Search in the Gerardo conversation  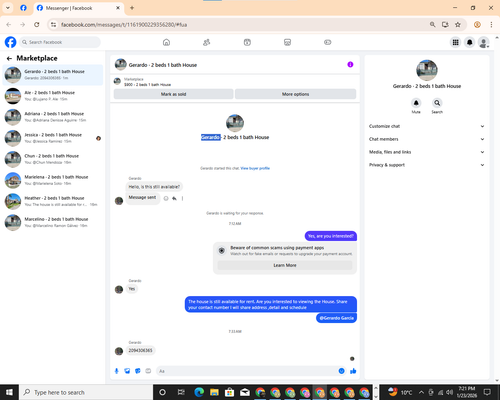coord(437,103)
